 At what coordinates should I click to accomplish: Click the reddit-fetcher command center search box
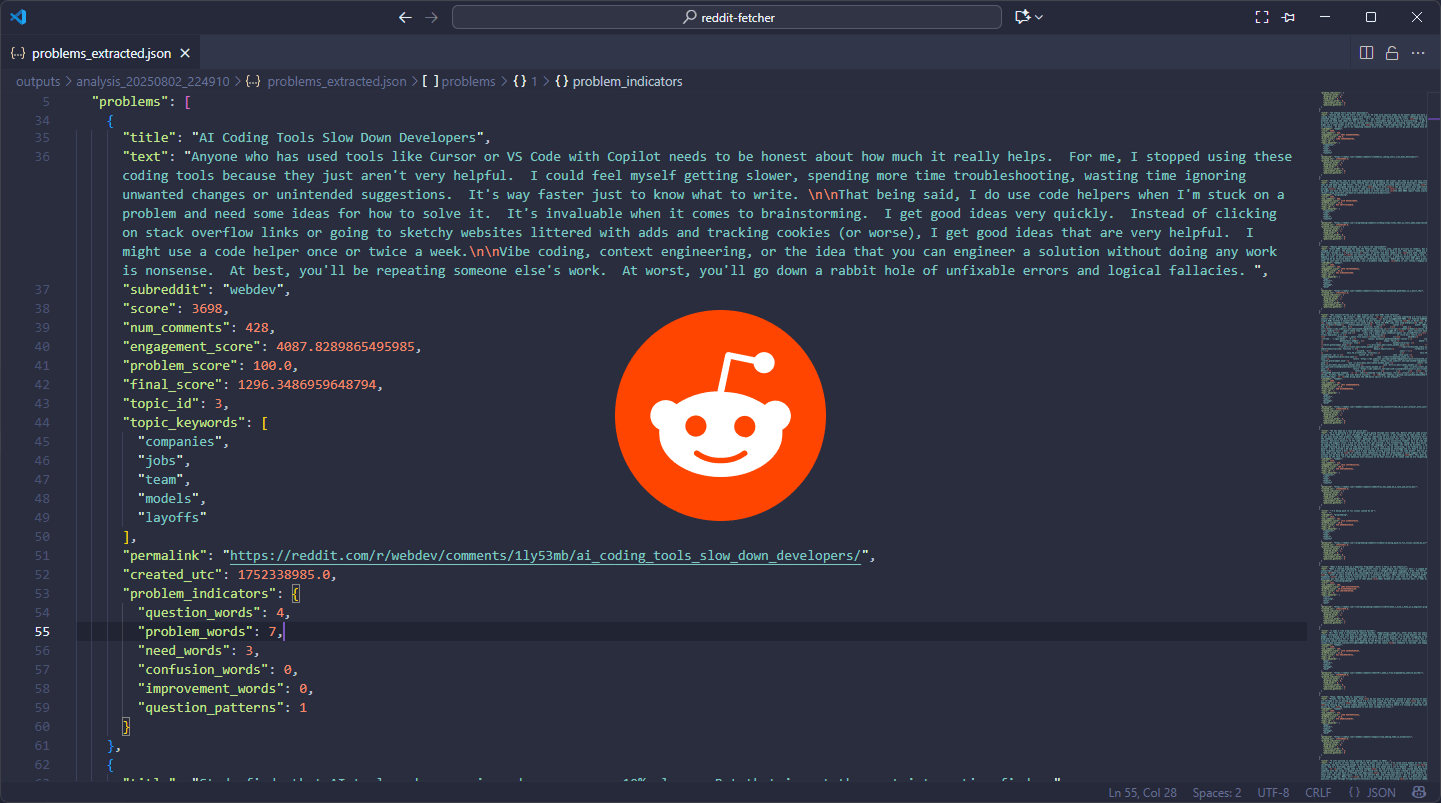[x=727, y=17]
